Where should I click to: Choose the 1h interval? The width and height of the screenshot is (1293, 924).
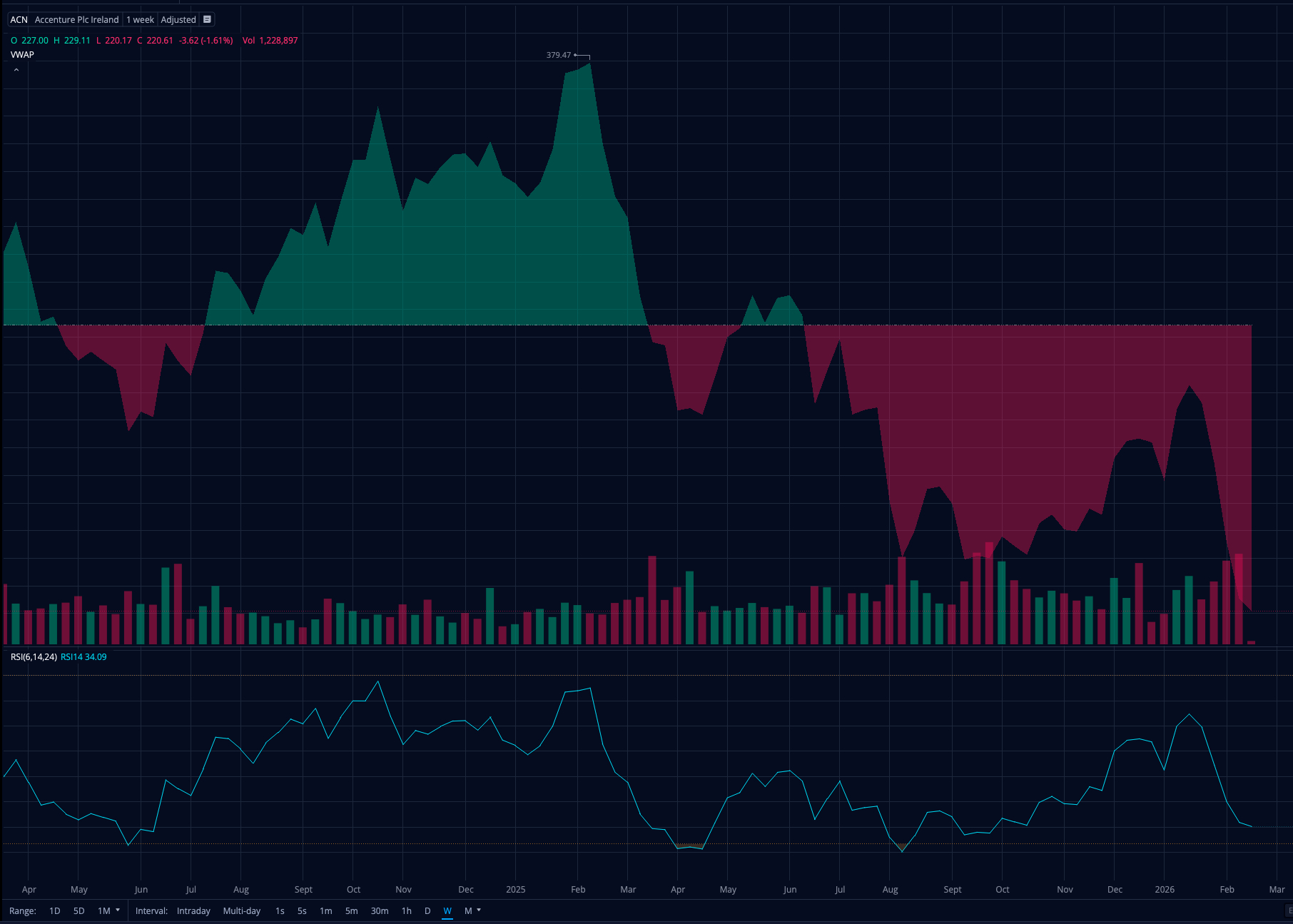tap(406, 910)
